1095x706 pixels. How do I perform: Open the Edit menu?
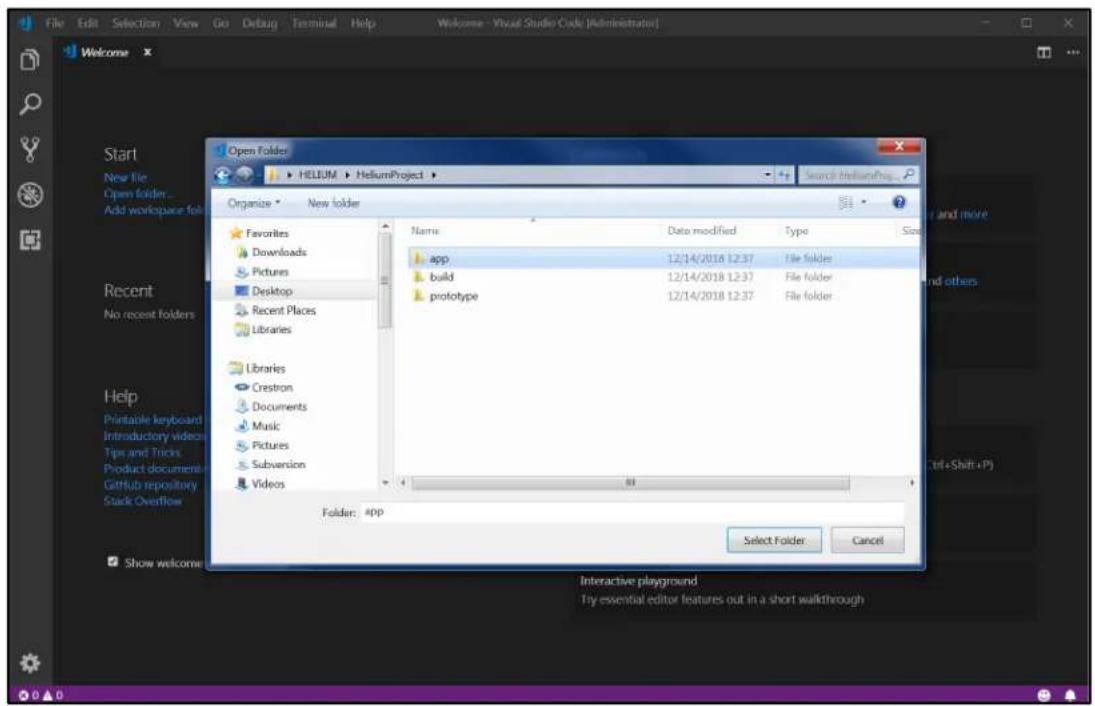[x=88, y=23]
